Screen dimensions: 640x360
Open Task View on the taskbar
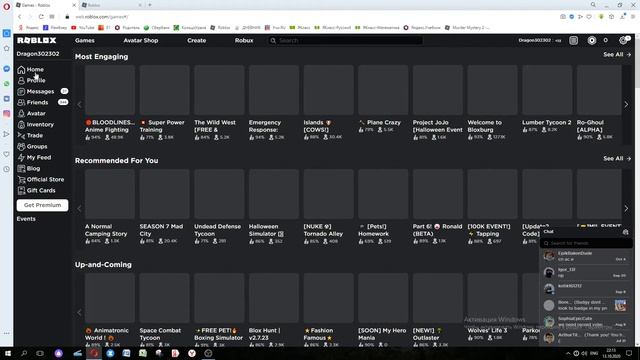coord(40,353)
